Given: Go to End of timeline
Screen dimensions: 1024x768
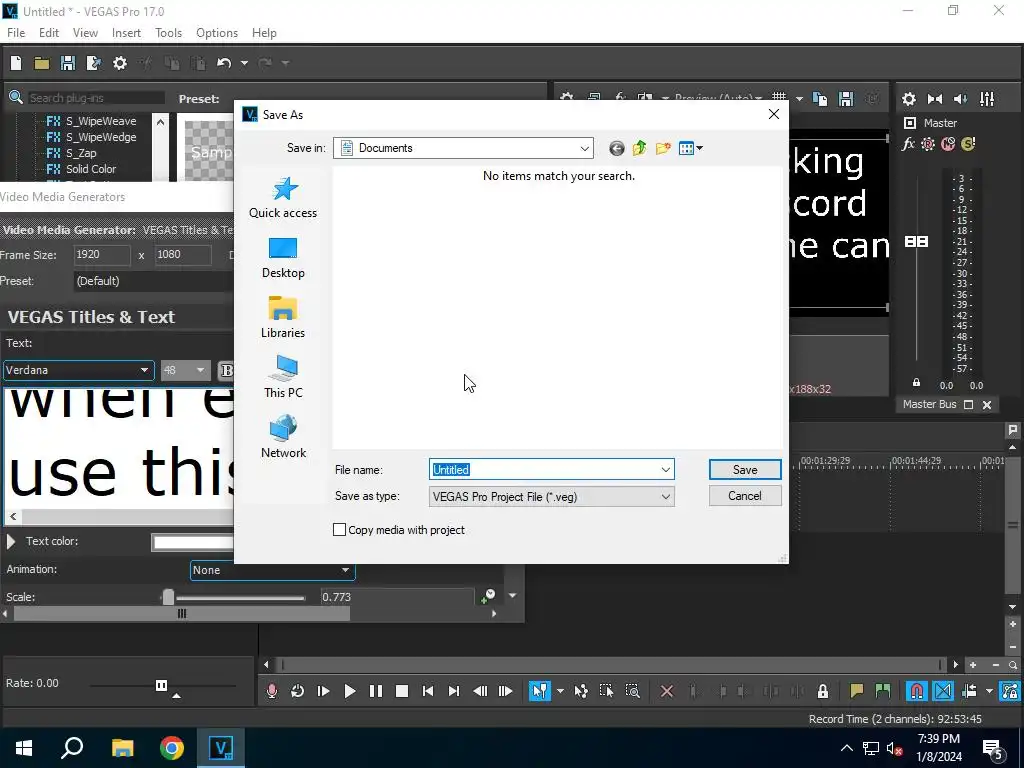Looking at the screenshot, I should coord(454,691).
